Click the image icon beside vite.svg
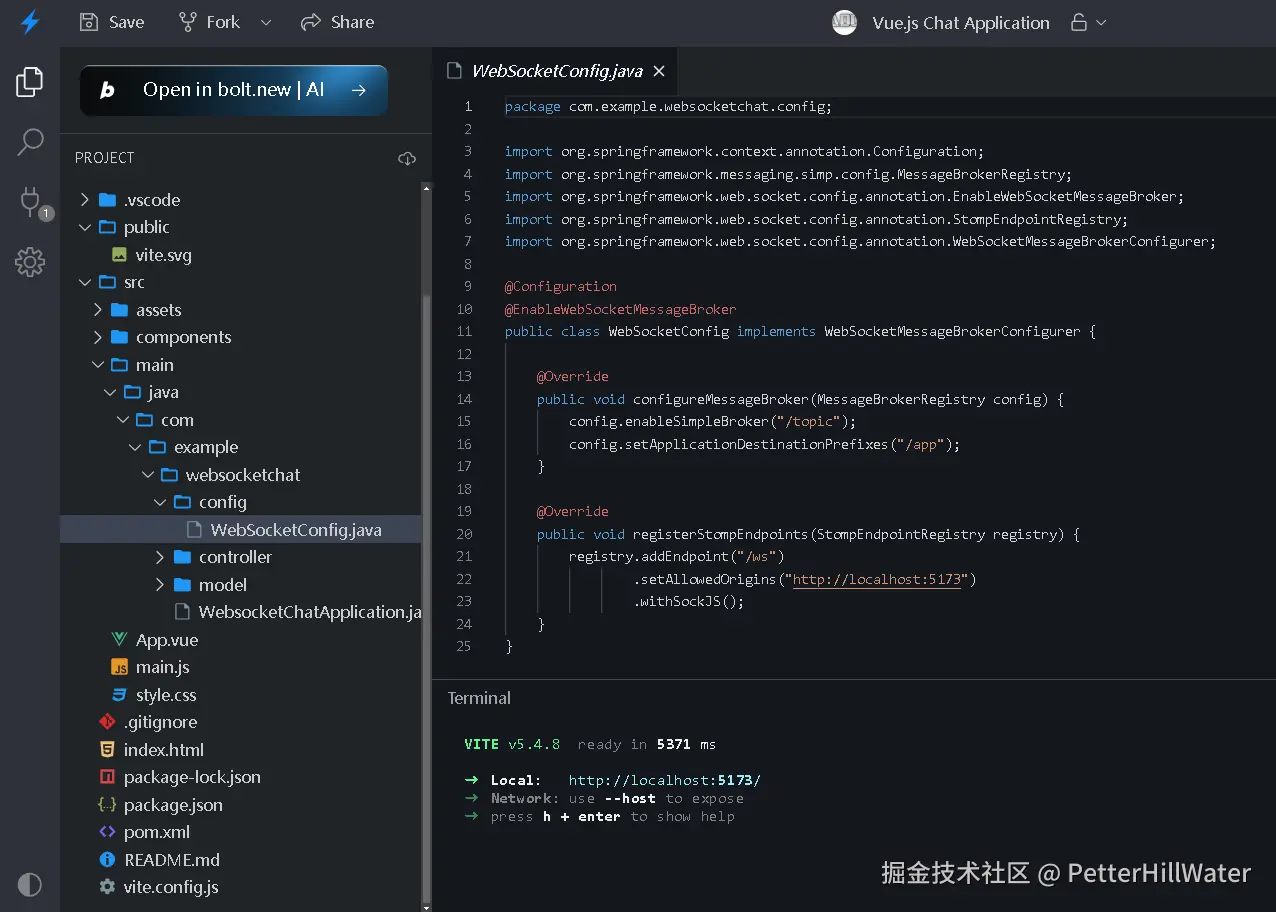Viewport: 1276px width, 912px height. point(120,255)
